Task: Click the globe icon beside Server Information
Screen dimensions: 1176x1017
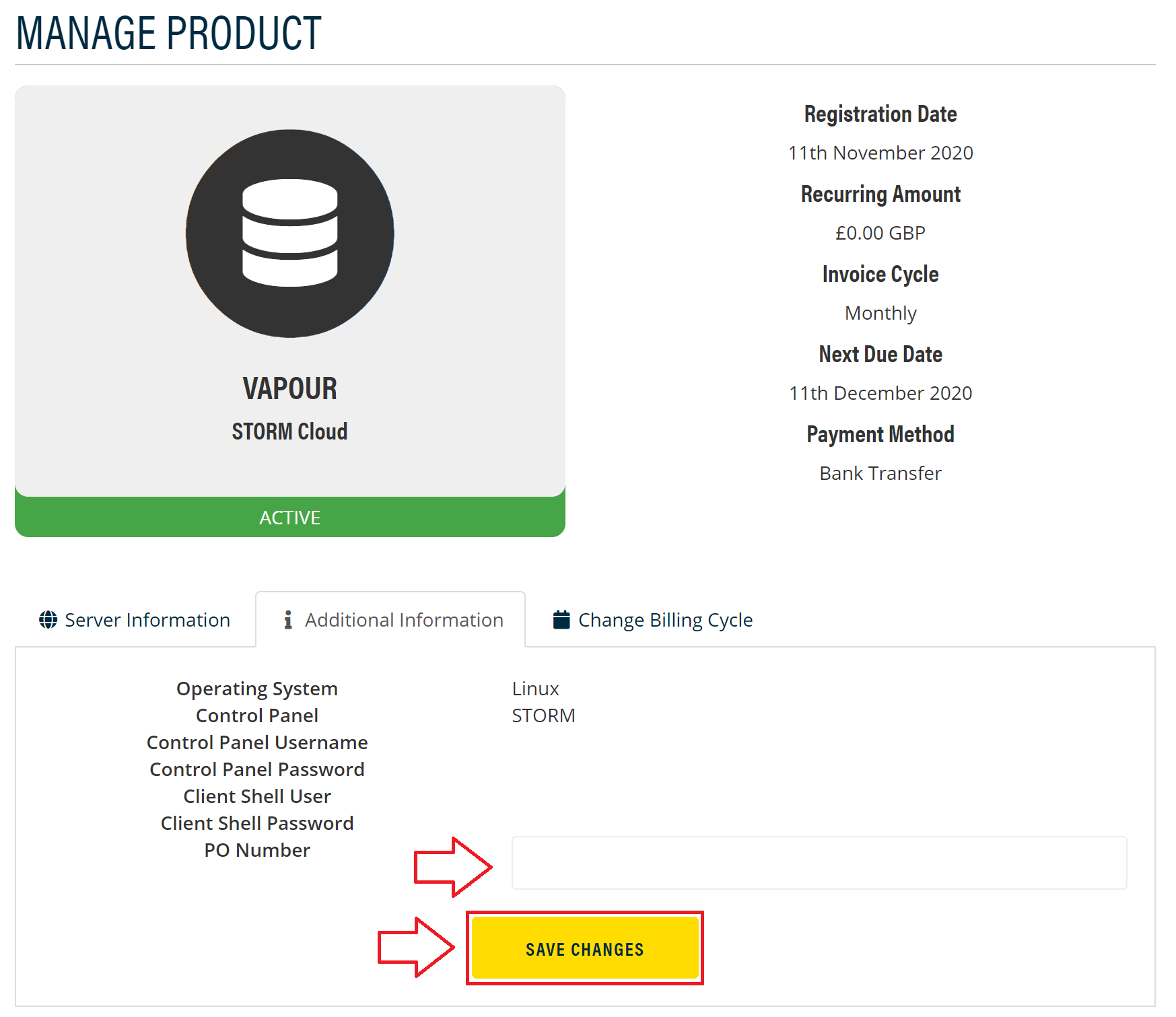Action: [x=48, y=619]
